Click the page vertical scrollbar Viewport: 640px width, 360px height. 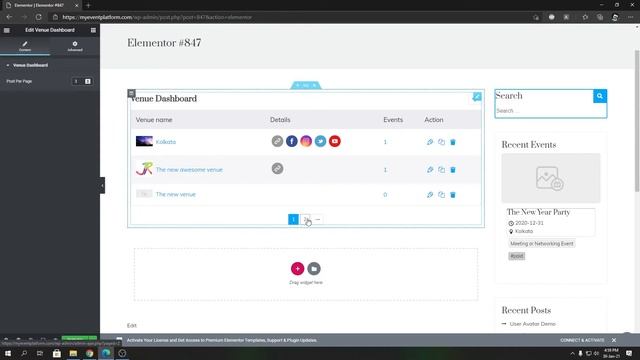coord(637,120)
